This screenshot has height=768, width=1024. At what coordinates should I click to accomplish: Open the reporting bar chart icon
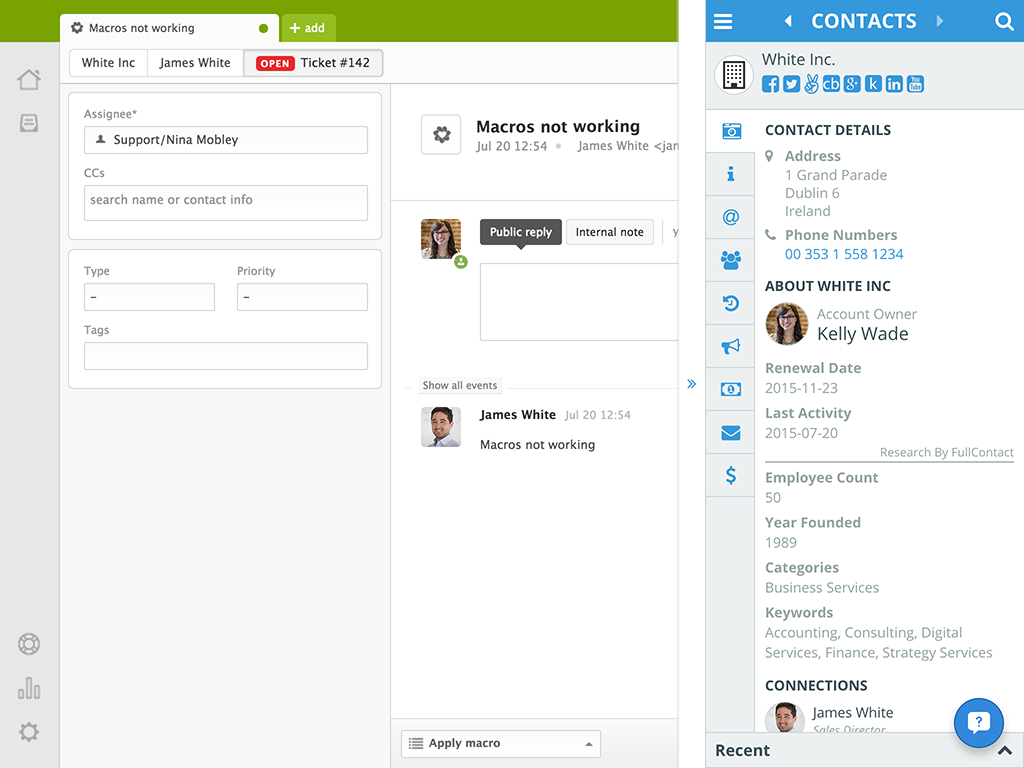coord(29,688)
